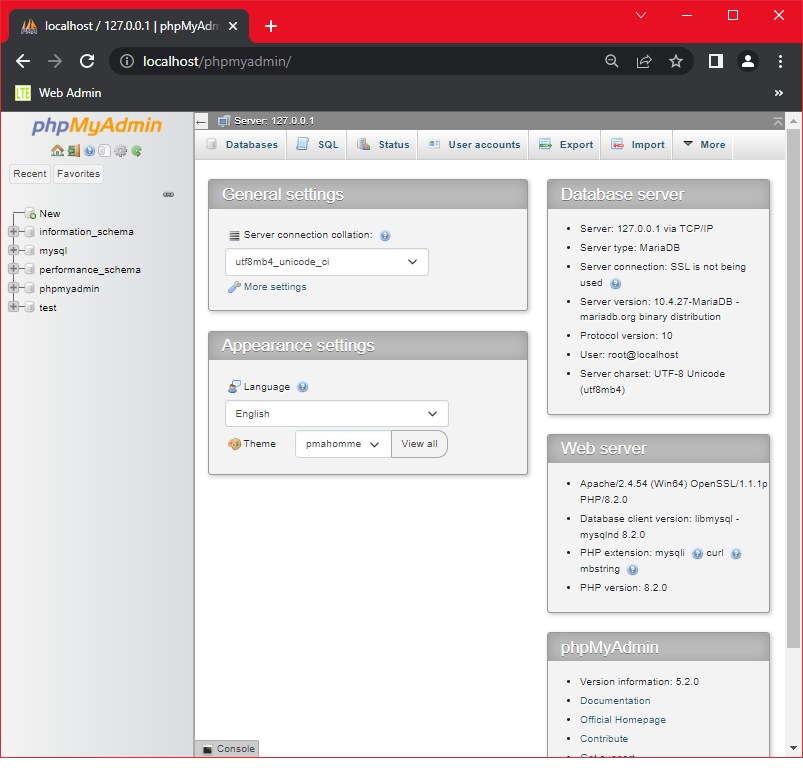Screen dimensions: 803x768
Task: Click the green reload navigation panel icon
Action: coord(136,151)
